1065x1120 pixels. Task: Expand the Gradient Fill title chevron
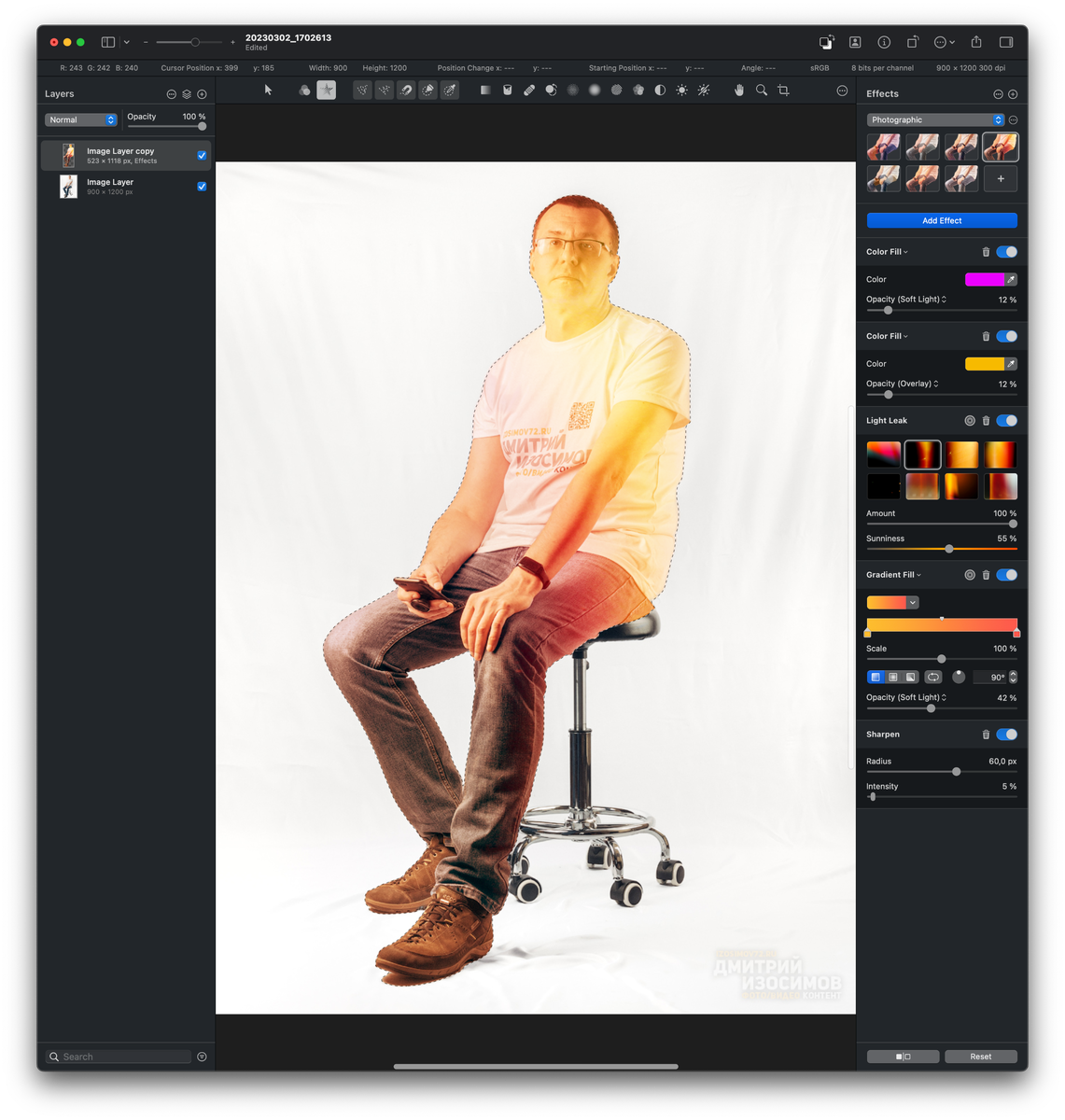click(919, 575)
